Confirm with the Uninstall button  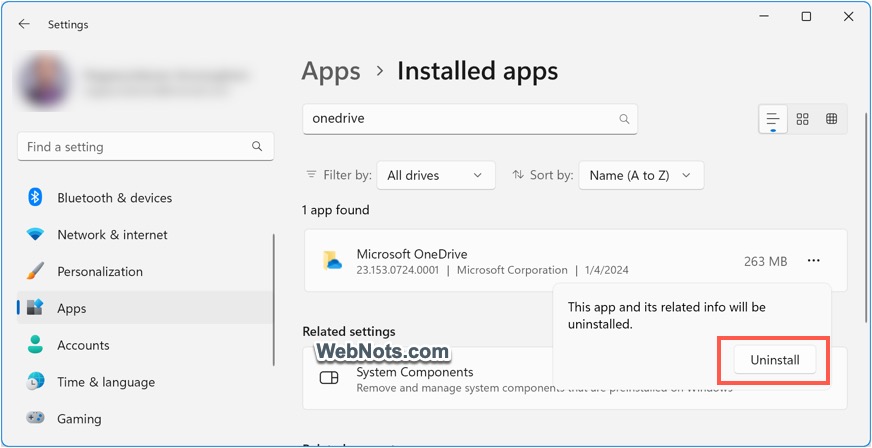[775, 360]
